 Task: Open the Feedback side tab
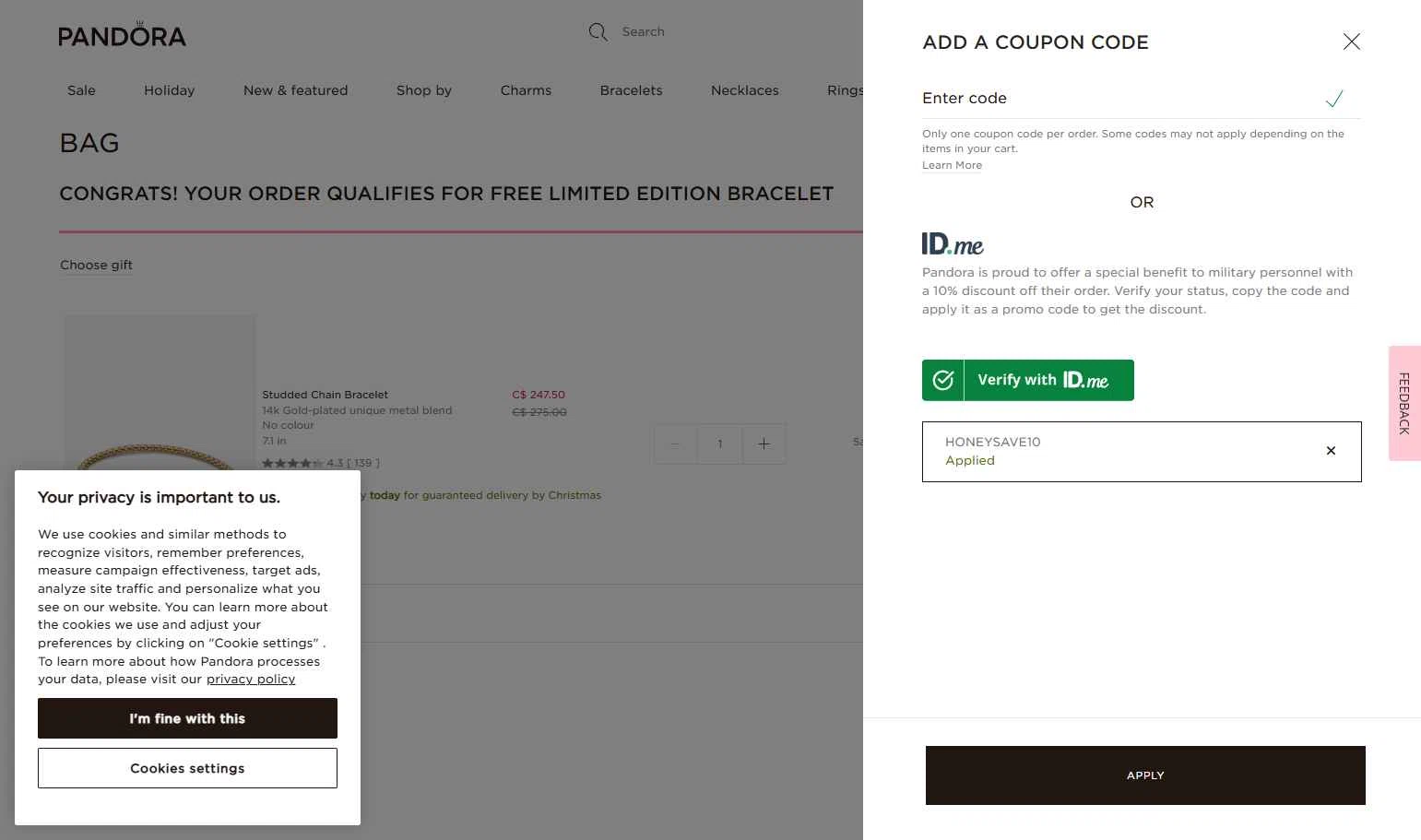coord(1404,403)
